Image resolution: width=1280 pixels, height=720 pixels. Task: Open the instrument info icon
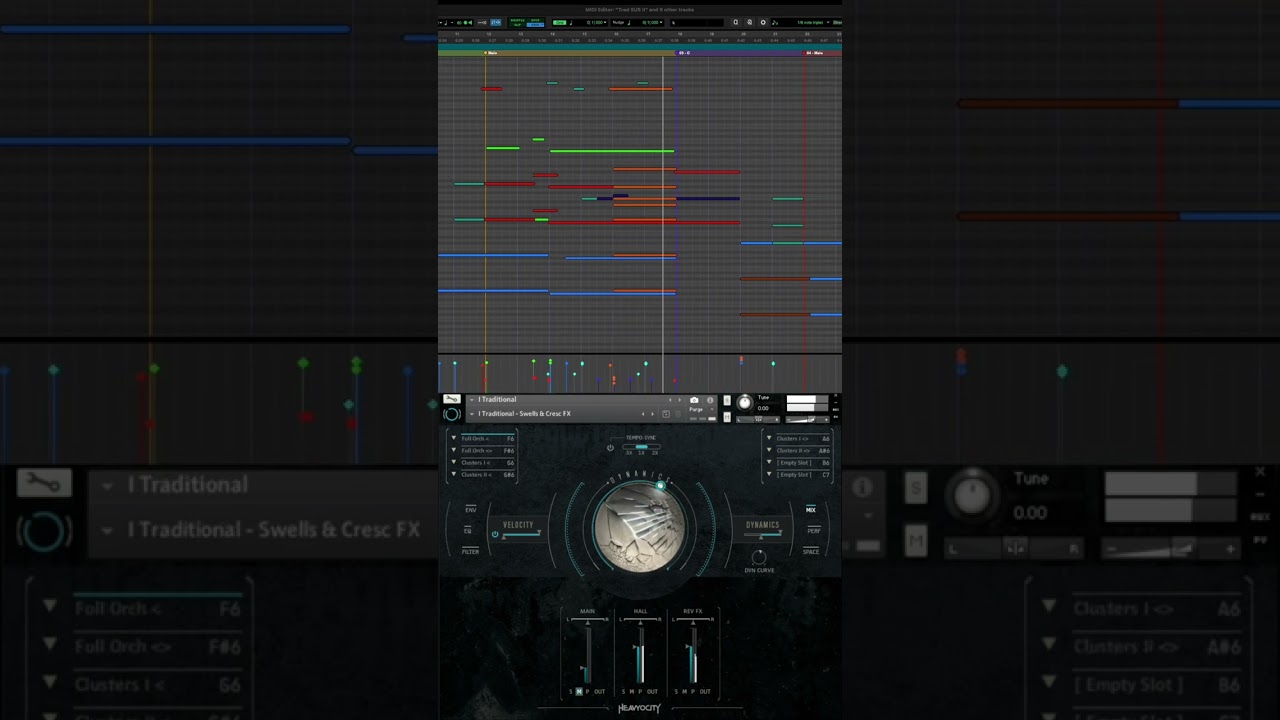[x=710, y=400]
